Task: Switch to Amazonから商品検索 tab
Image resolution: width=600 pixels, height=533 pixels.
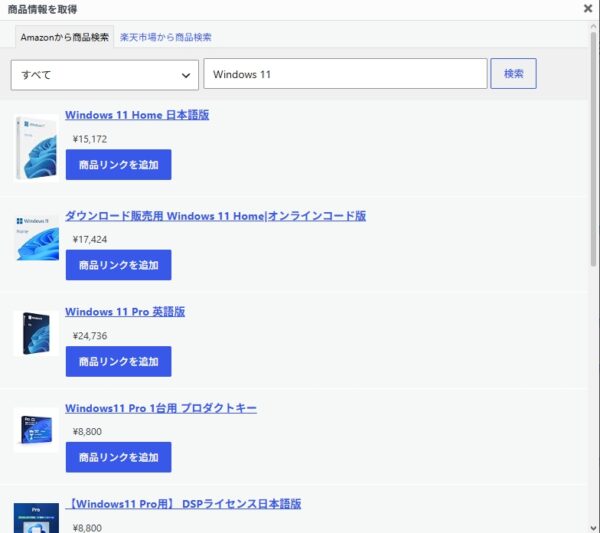Action: point(64,37)
